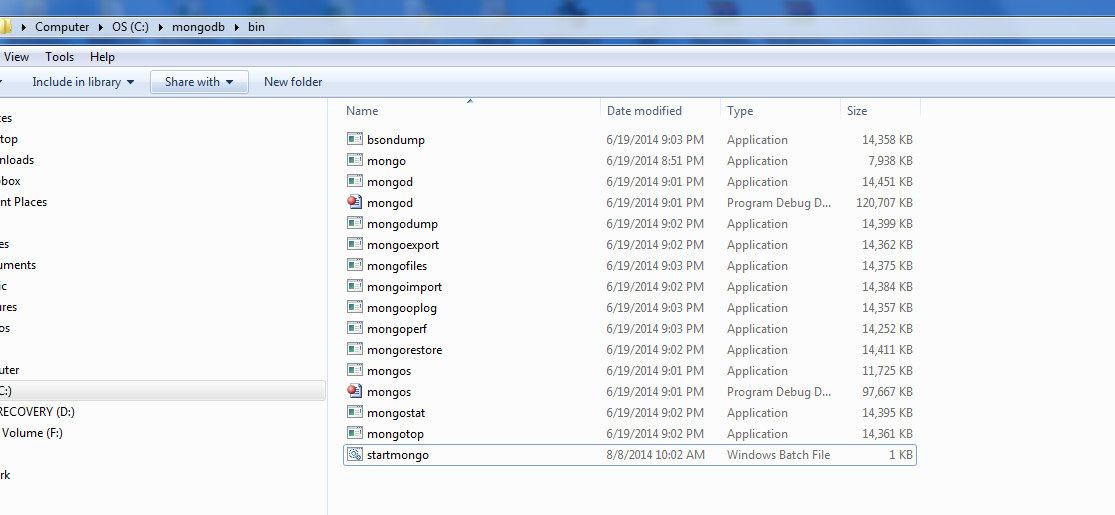Click the mongos Program Debug Database icon
Screen dimensions: 1115x515
pos(355,391)
